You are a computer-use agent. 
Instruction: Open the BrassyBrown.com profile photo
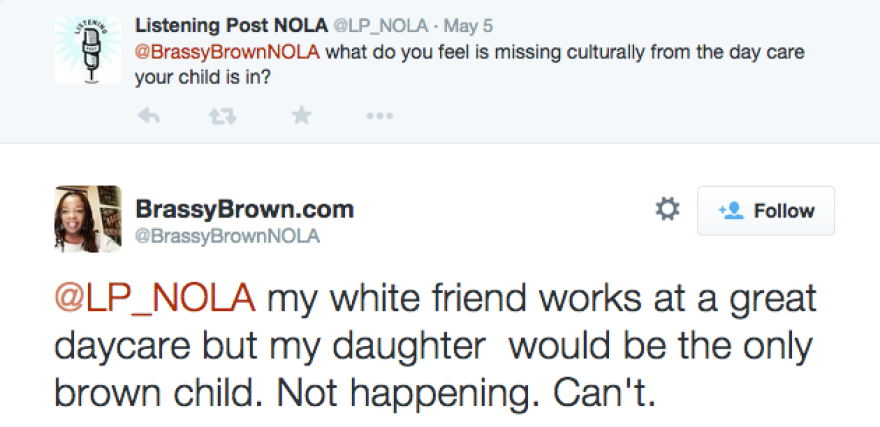tap(87, 218)
